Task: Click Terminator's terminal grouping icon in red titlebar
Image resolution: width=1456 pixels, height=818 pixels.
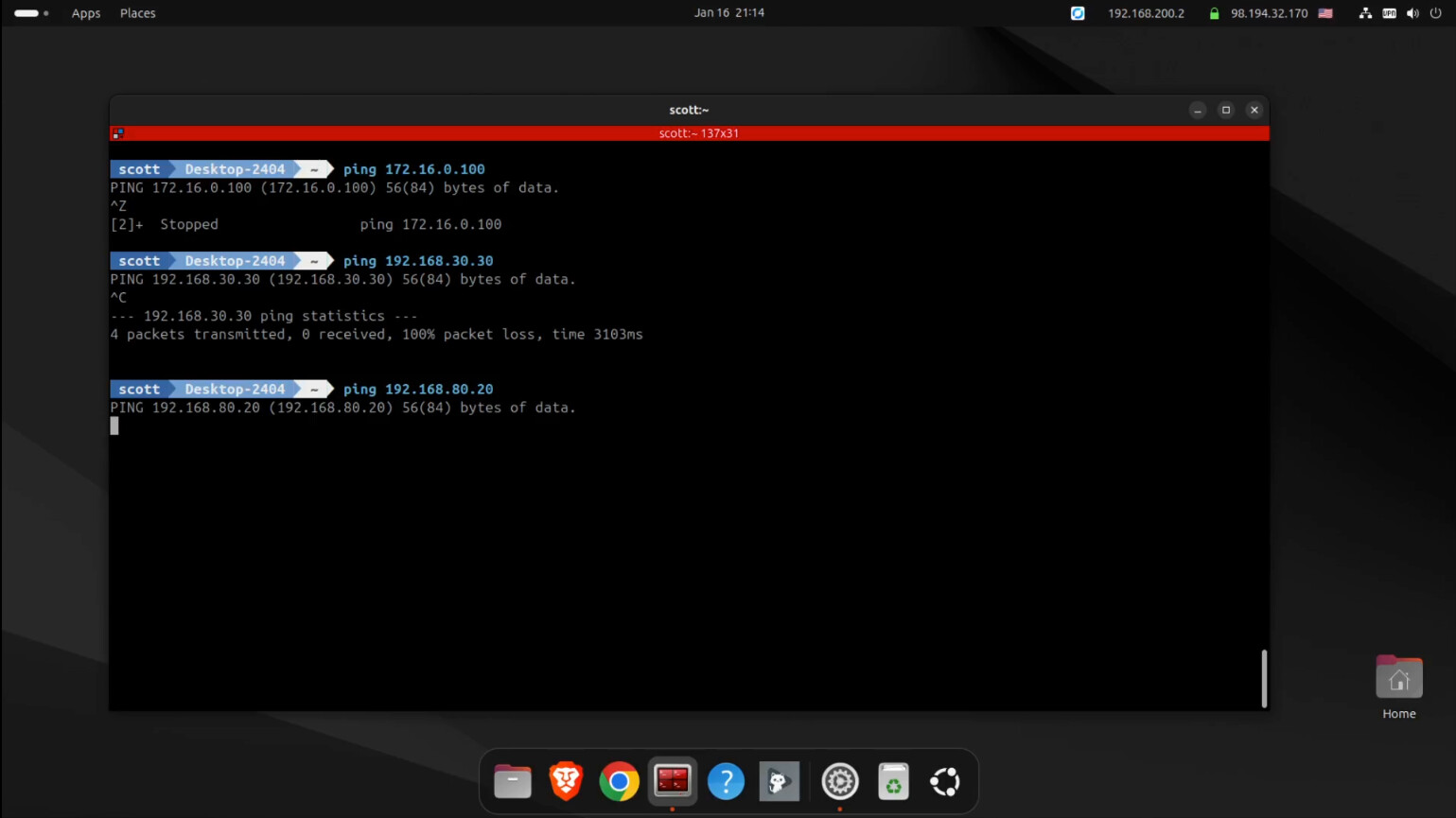Action: pyautogui.click(x=118, y=133)
